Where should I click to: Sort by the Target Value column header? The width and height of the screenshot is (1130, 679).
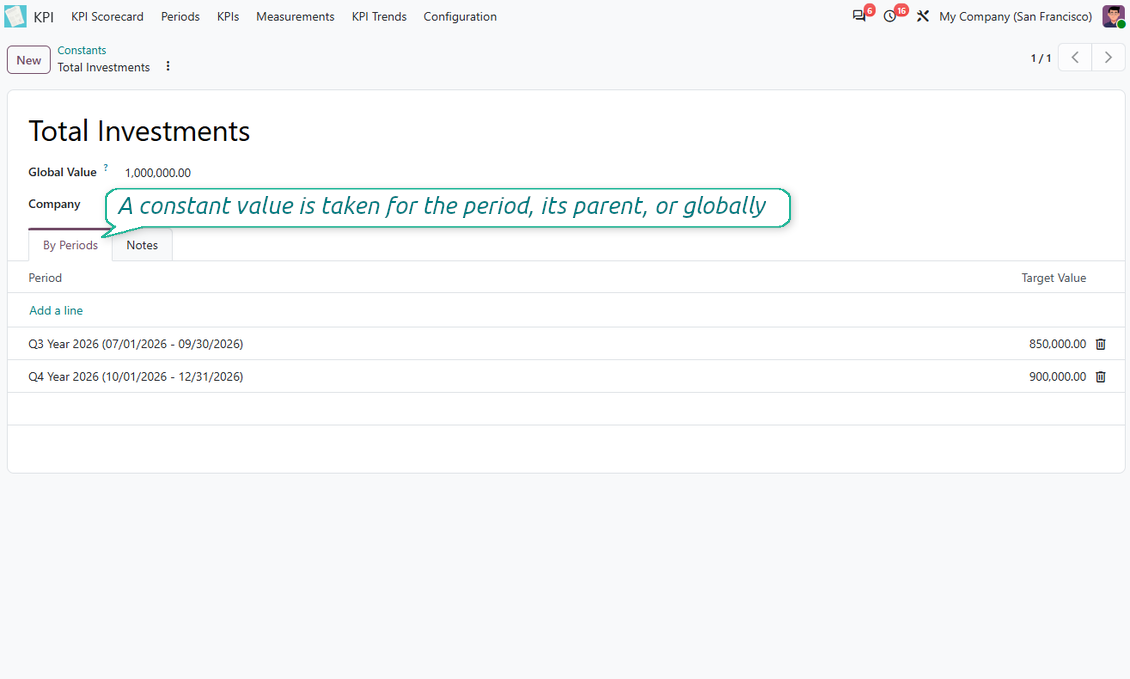tap(1054, 278)
